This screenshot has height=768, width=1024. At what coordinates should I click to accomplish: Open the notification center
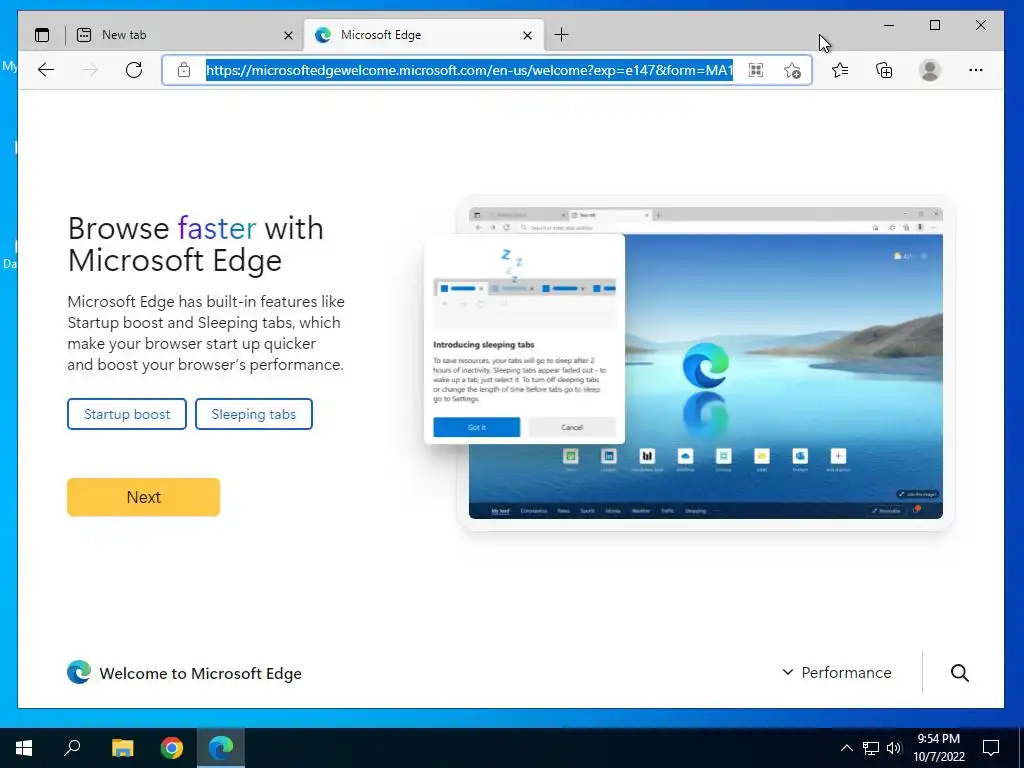[991, 748]
